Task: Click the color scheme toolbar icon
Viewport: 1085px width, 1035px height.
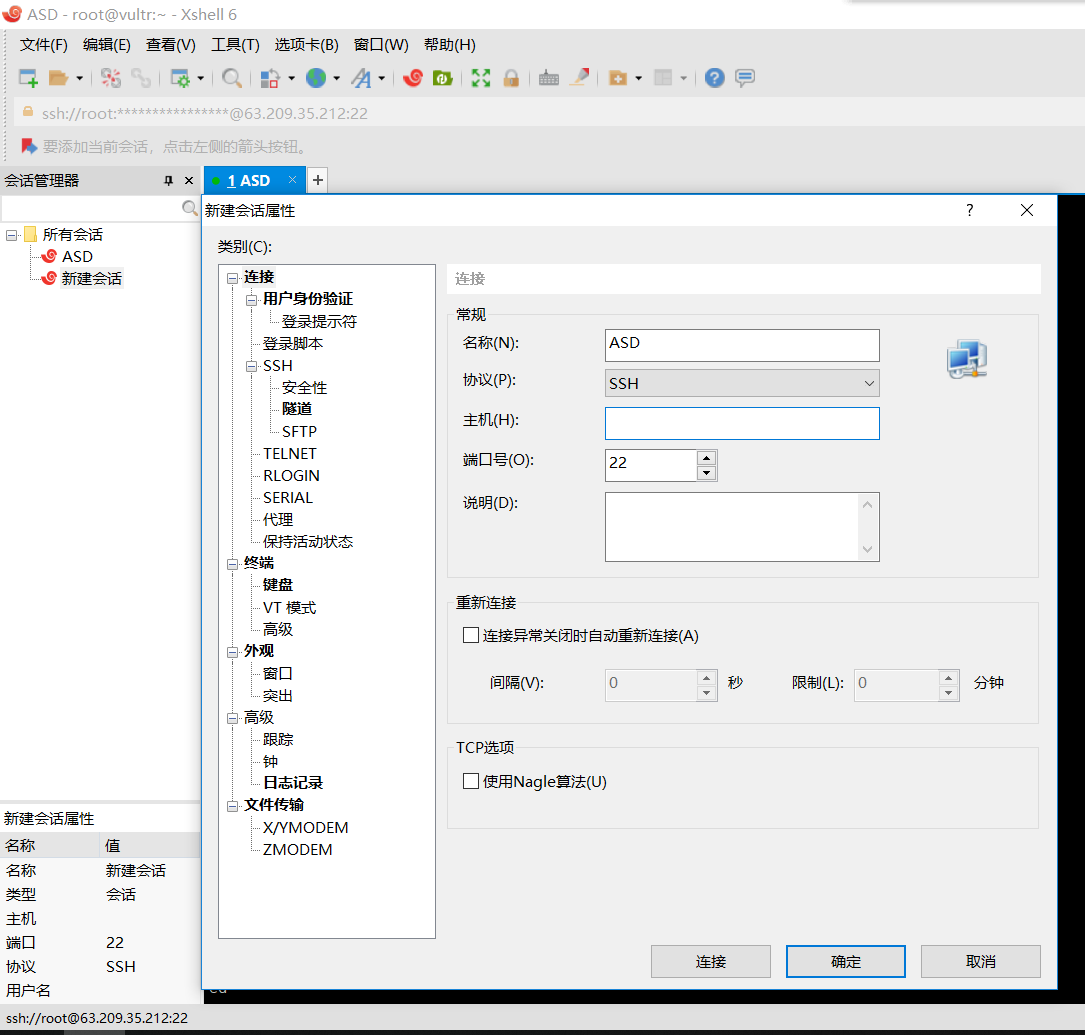Action: pos(270,78)
